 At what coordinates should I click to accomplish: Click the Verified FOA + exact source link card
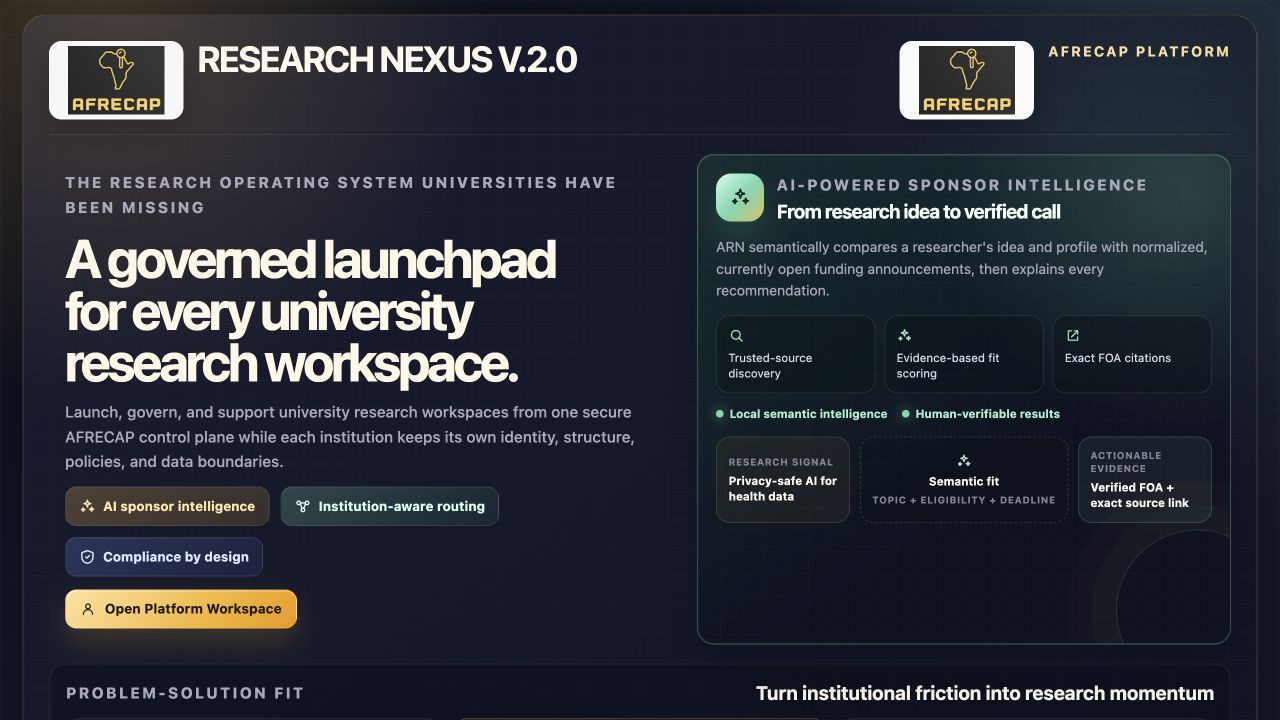click(x=1145, y=480)
